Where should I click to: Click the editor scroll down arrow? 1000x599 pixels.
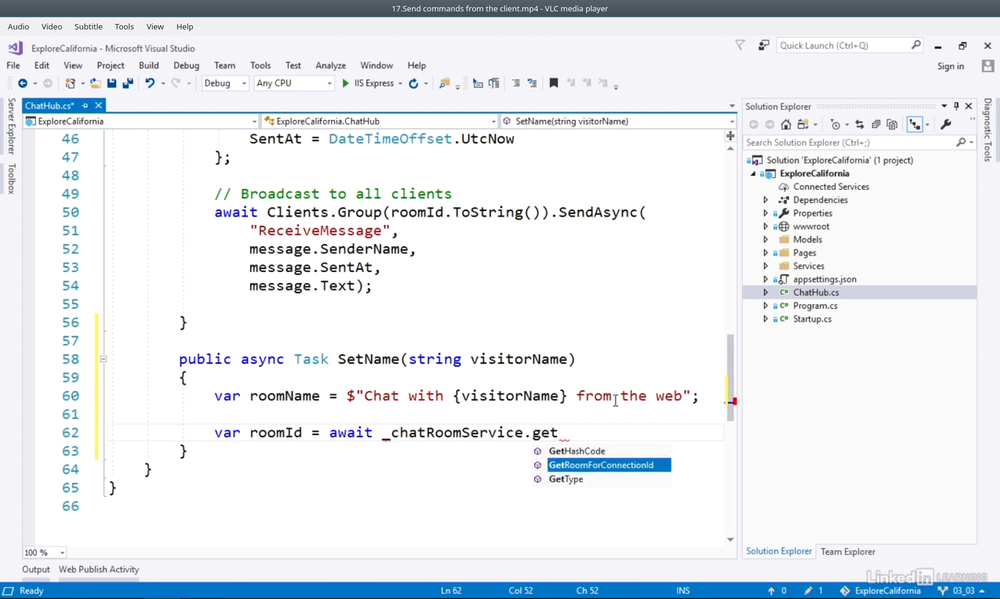(x=730, y=540)
